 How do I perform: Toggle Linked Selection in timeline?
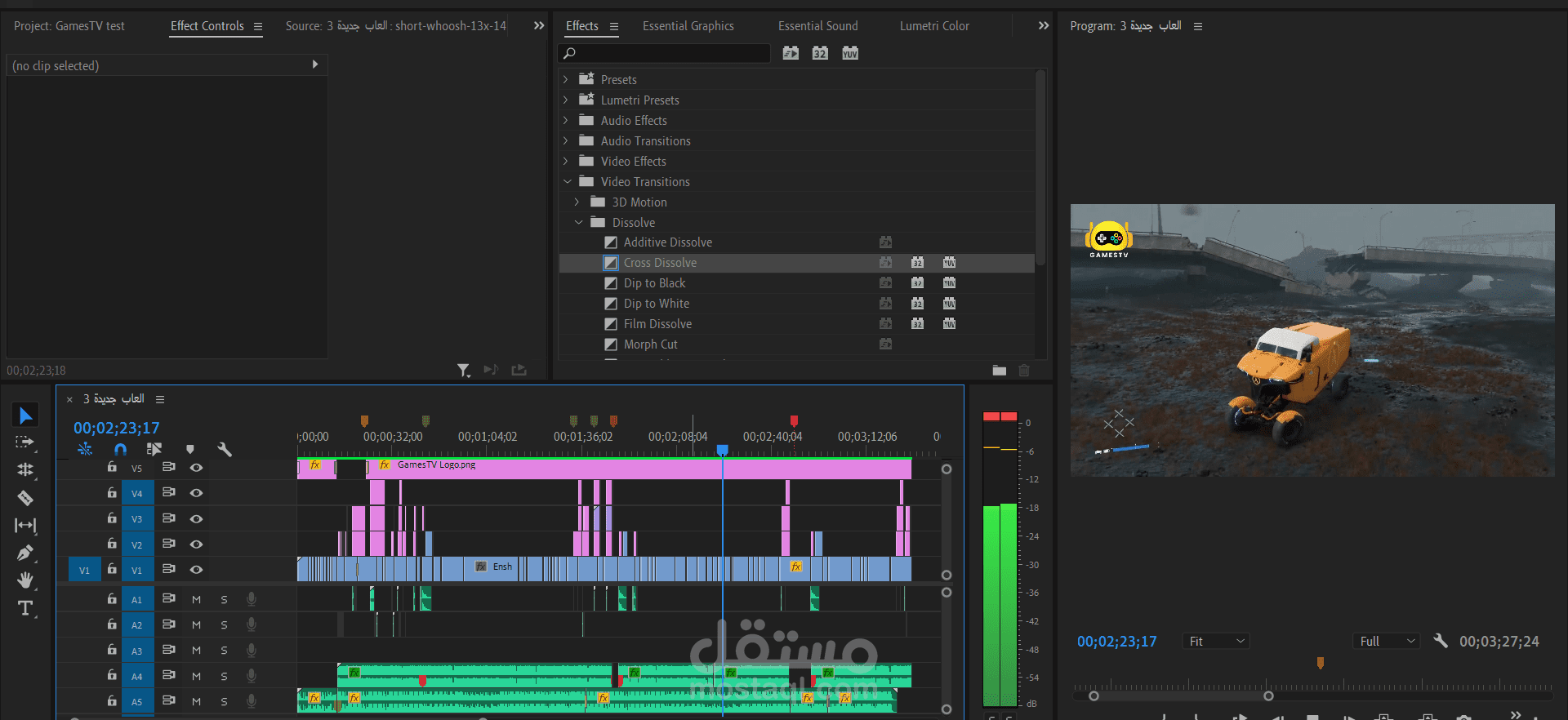point(154,449)
